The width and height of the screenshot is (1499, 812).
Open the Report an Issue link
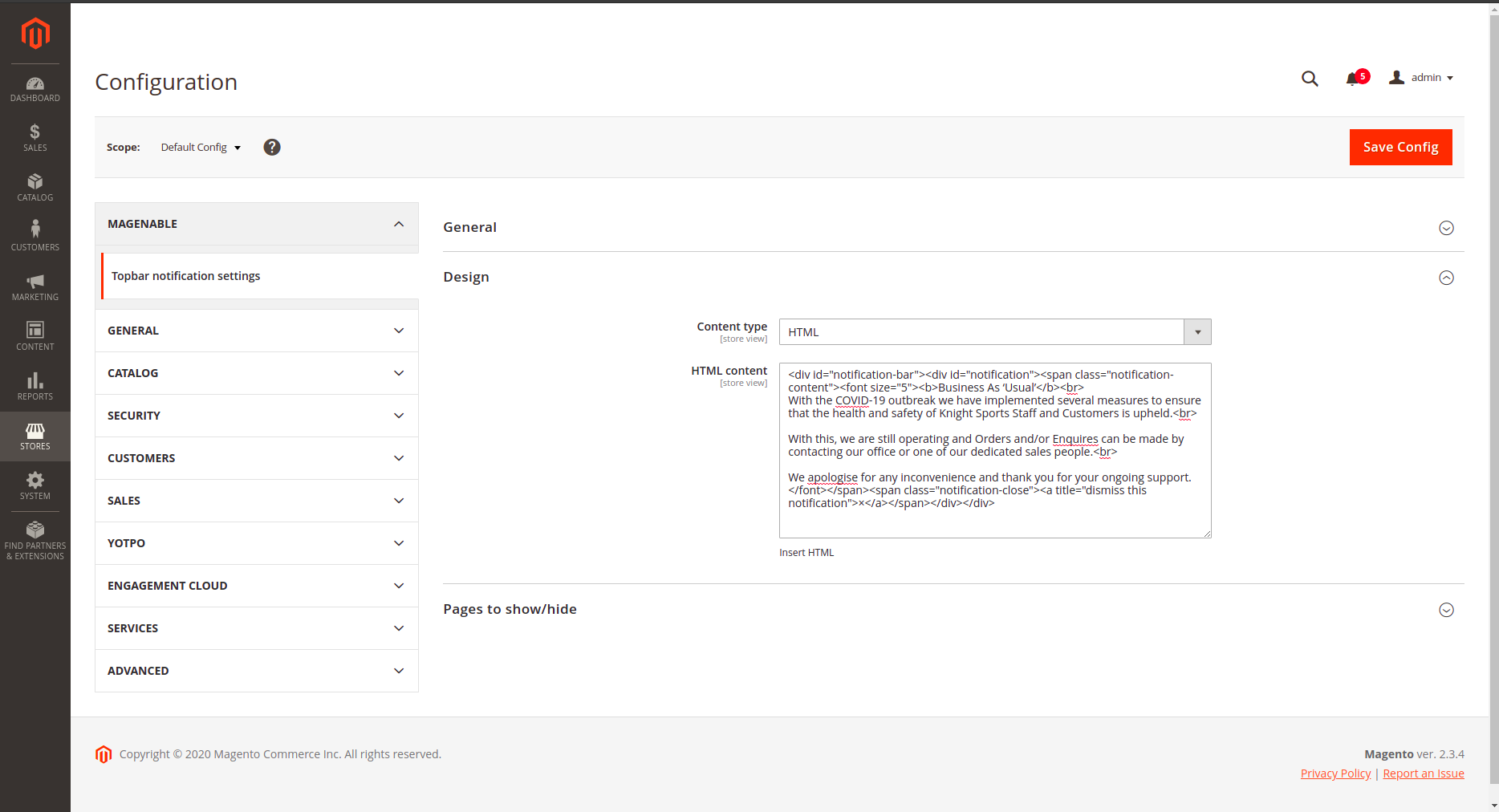click(1424, 773)
